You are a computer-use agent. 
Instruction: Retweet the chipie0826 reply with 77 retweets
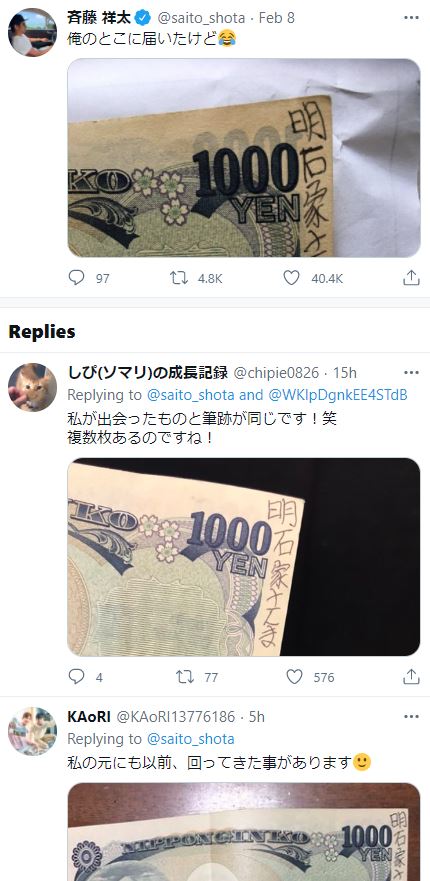tap(185, 676)
